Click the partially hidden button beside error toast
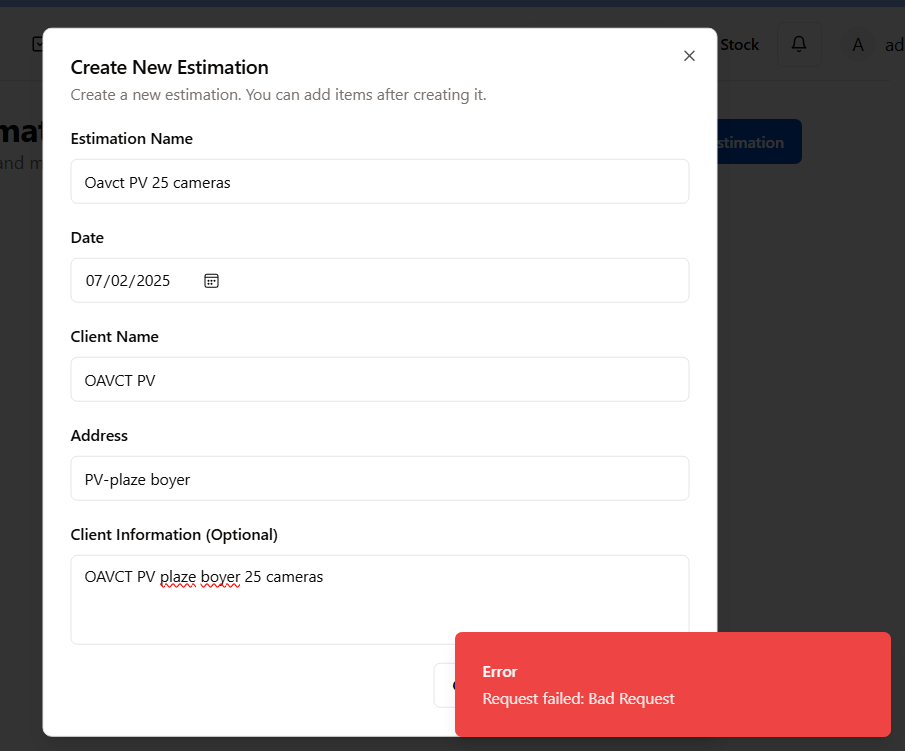This screenshot has width=905, height=751. pos(444,685)
